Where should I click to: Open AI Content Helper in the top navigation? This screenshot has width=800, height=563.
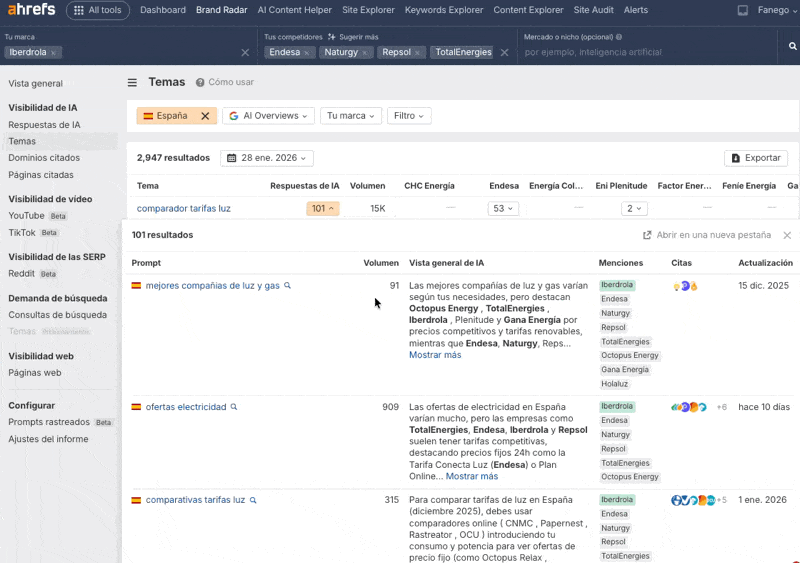click(x=294, y=10)
